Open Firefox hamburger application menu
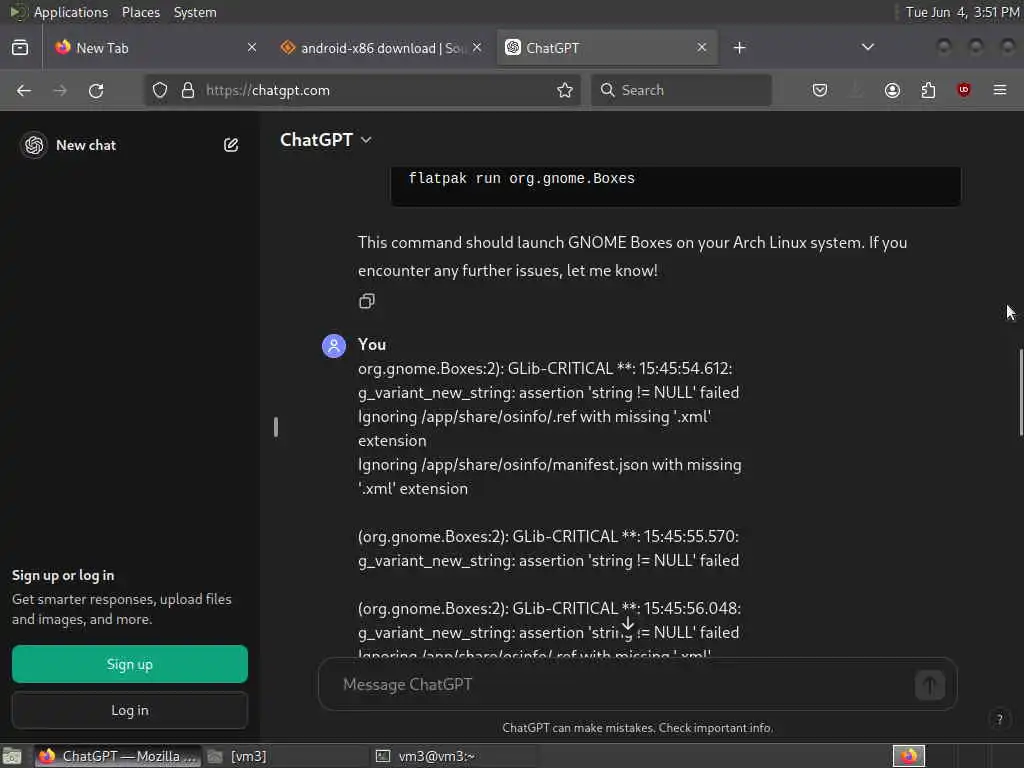The height and width of the screenshot is (768, 1024). (1000, 90)
